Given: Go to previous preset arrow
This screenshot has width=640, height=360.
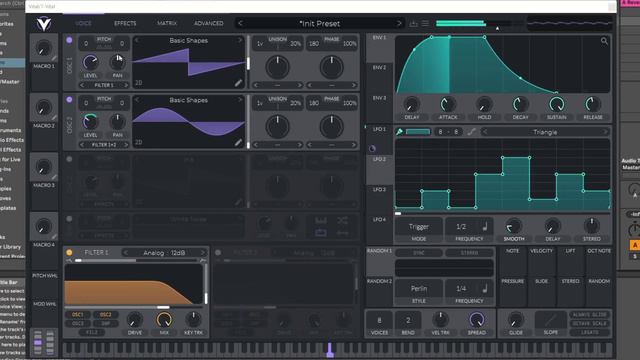Looking at the screenshot, I should point(240,24).
